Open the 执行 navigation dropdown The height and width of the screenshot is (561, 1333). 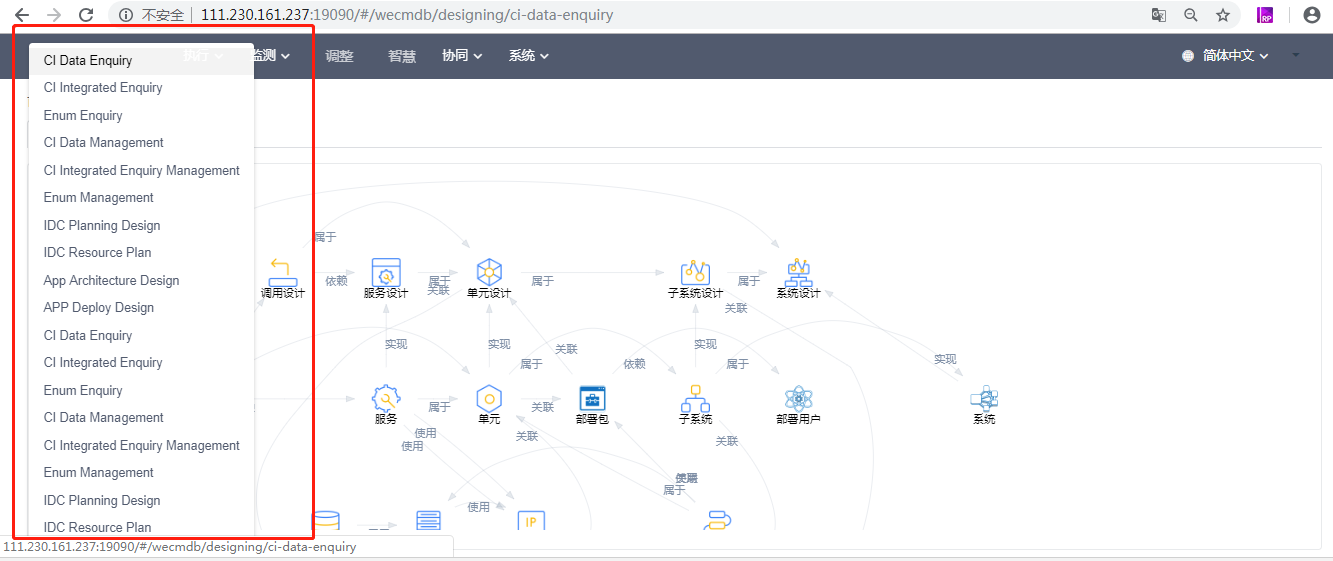click(x=203, y=56)
